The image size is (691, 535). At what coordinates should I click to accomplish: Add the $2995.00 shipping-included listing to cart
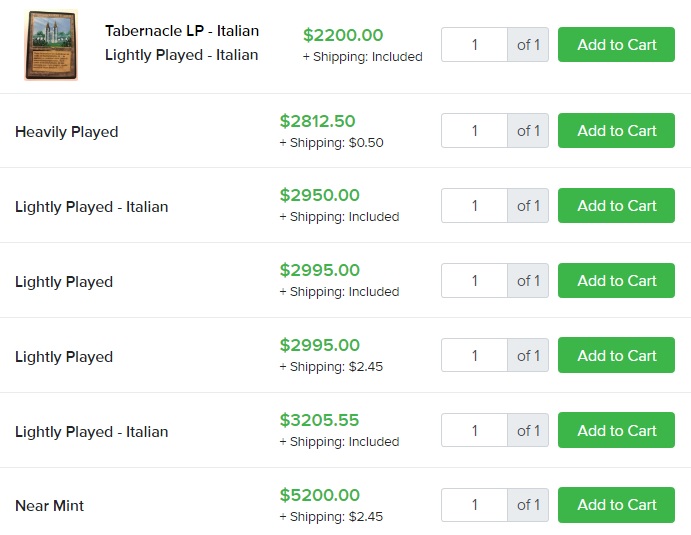click(x=616, y=281)
